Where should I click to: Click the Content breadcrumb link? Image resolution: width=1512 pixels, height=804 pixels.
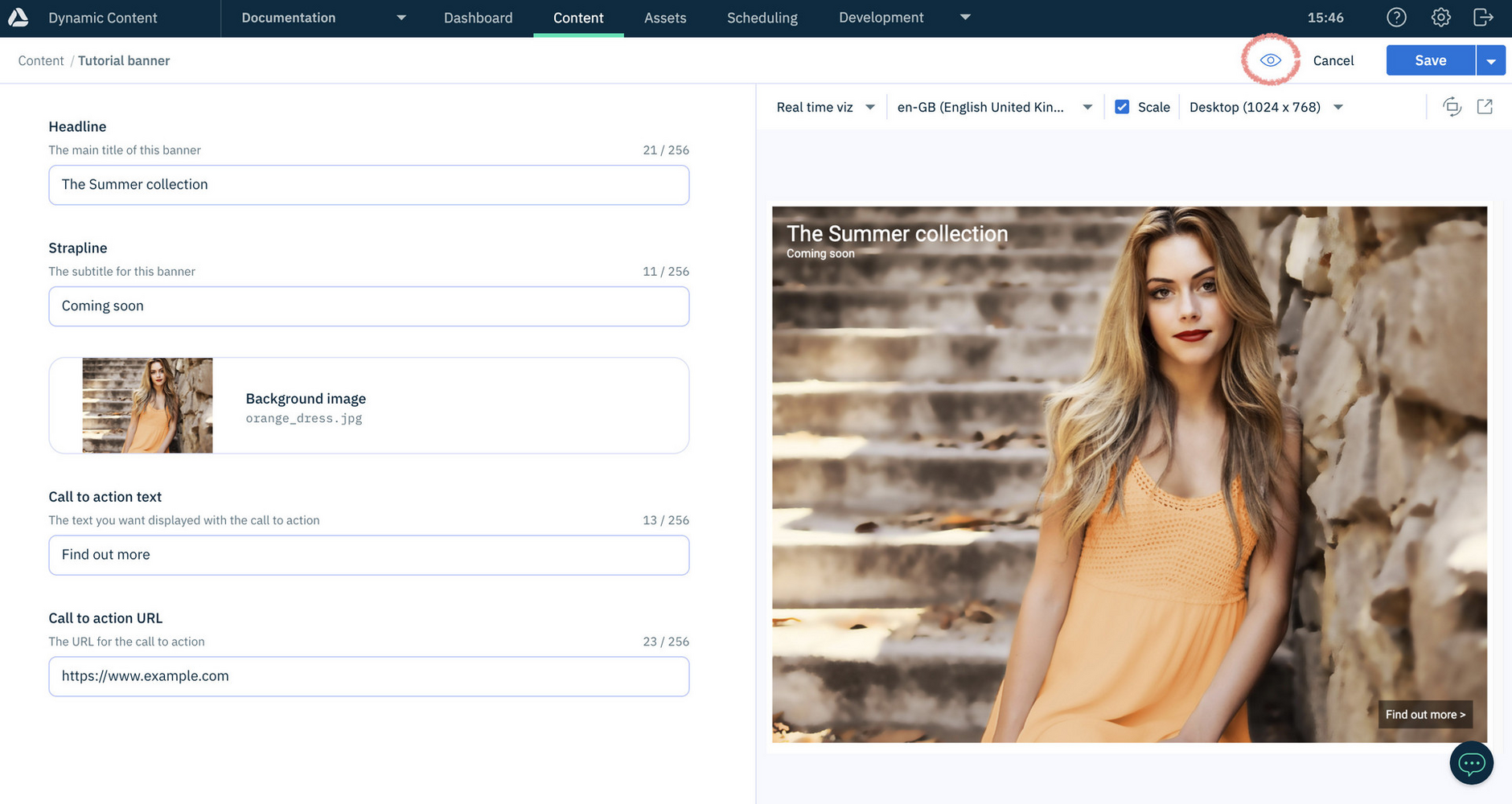(x=41, y=60)
